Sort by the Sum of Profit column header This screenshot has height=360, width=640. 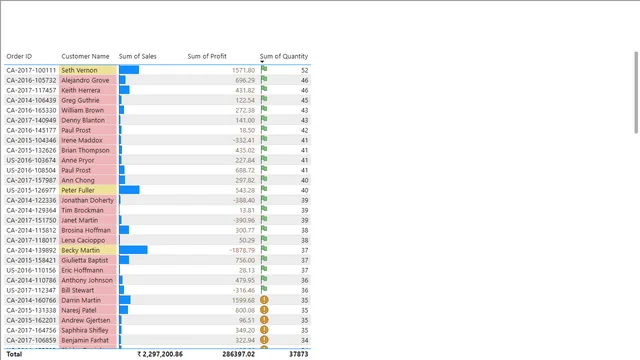click(x=207, y=56)
